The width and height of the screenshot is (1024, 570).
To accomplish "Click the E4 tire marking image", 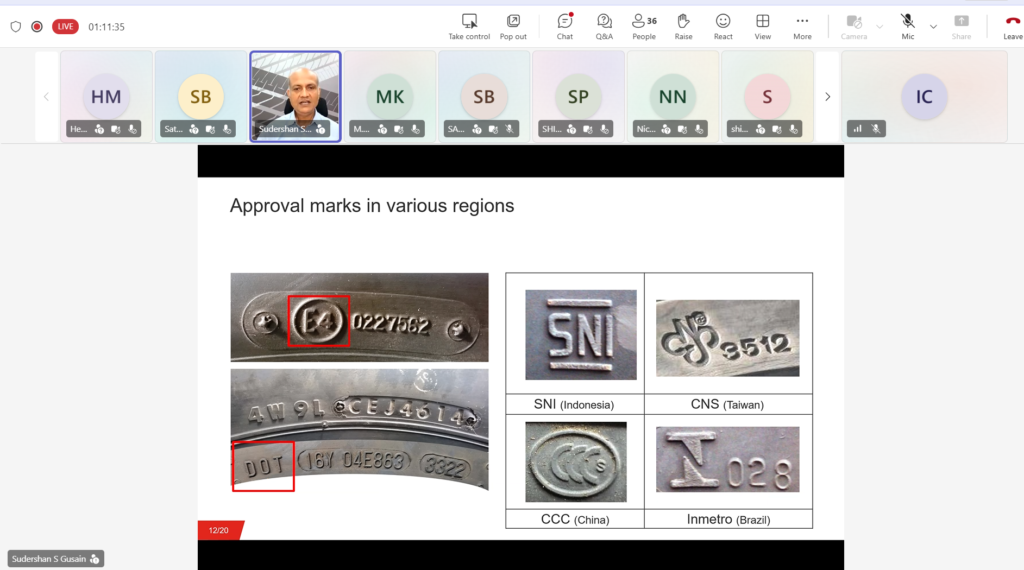I will pos(359,317).
